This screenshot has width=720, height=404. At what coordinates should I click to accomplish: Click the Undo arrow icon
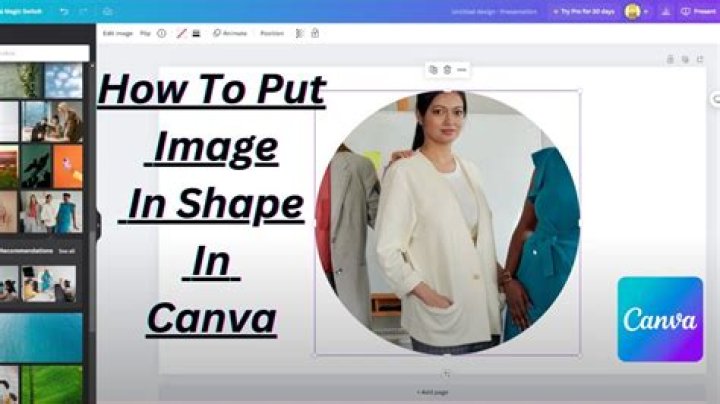tap(64, 11)
